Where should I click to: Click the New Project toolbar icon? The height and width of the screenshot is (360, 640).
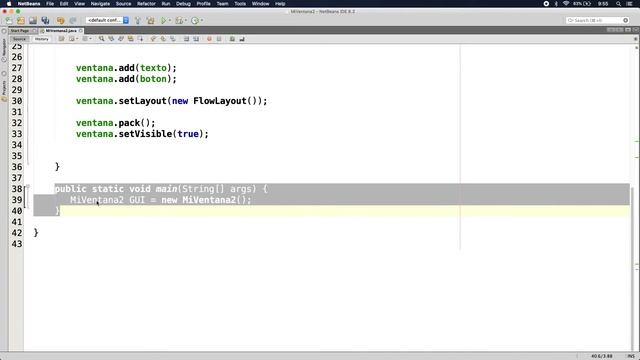(21, 20)
